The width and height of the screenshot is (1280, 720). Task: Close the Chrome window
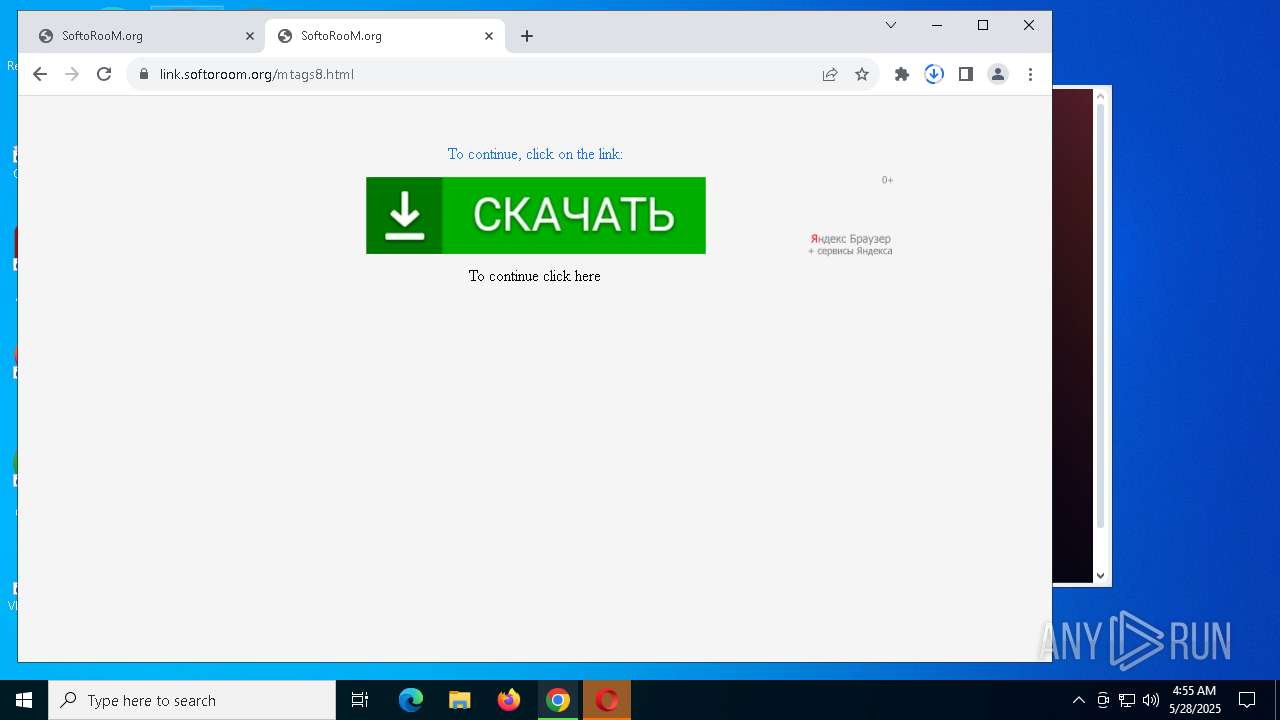pyautogui.click(x=1029, y=25)
